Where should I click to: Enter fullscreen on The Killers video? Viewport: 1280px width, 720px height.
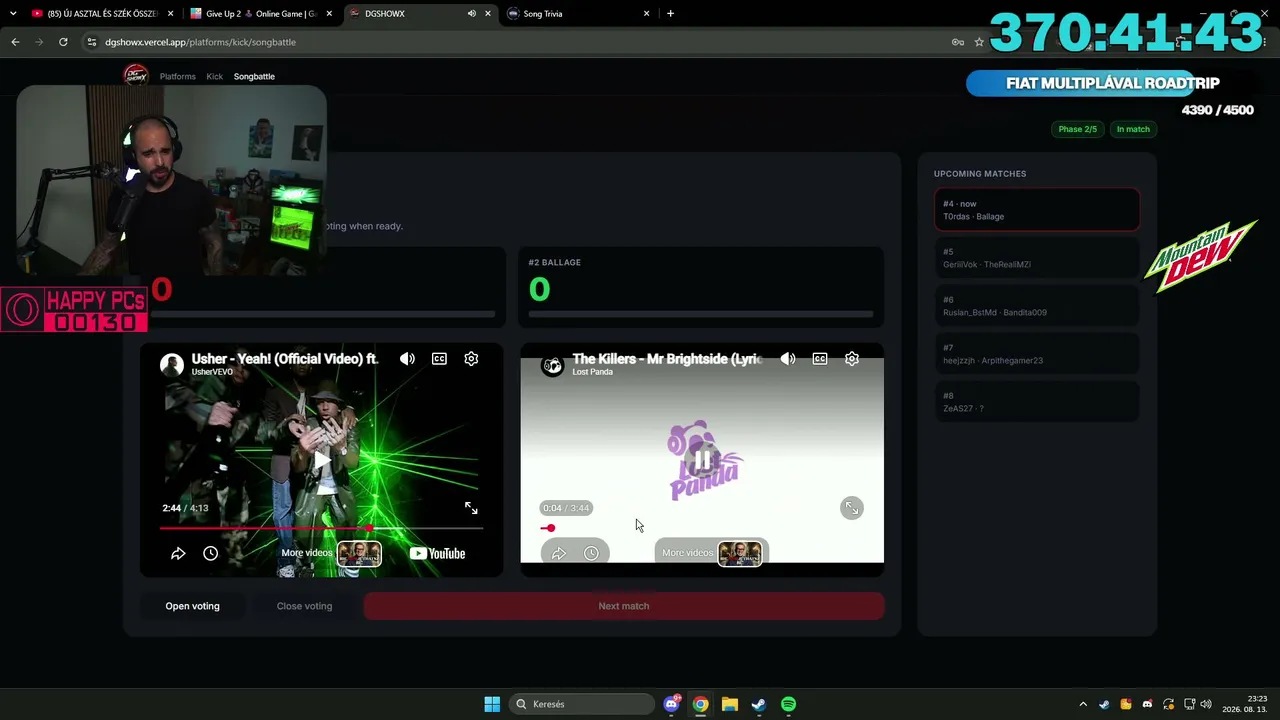pos(852,508)
